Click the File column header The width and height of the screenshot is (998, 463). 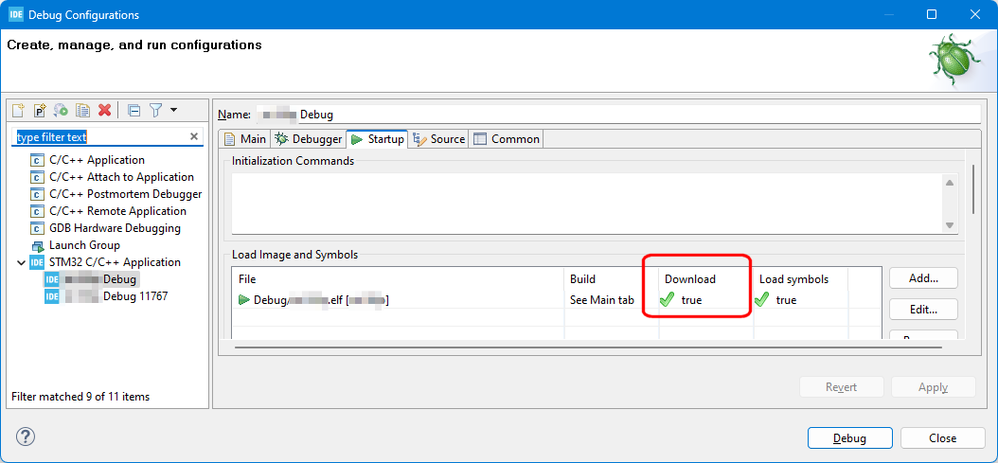click(x=398, y=279)
